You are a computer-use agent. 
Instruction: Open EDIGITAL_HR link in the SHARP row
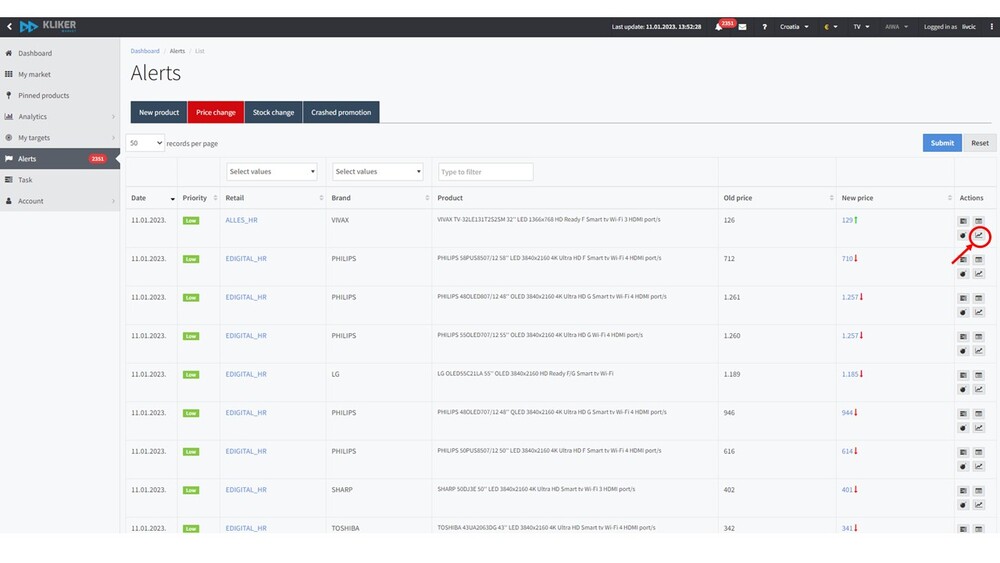[x=246, y=490]
